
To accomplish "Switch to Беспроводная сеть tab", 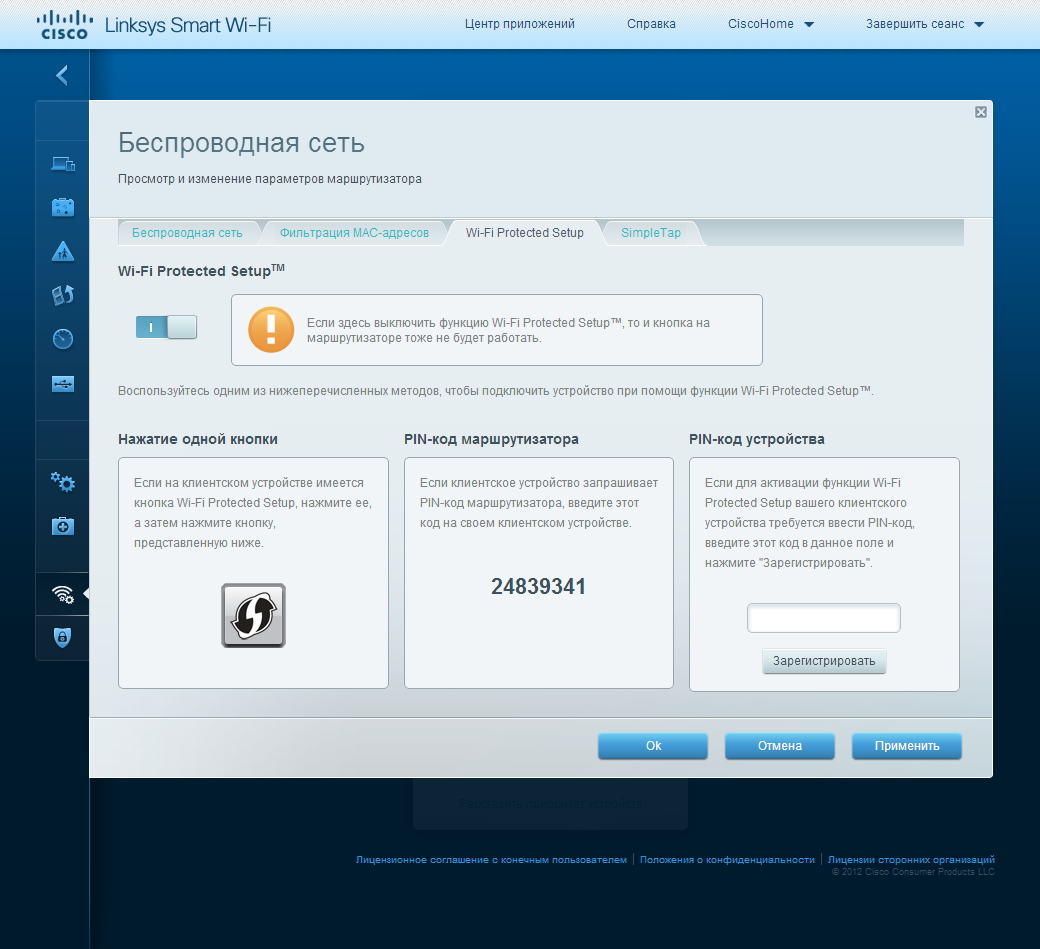I will [x=187, y=233].
